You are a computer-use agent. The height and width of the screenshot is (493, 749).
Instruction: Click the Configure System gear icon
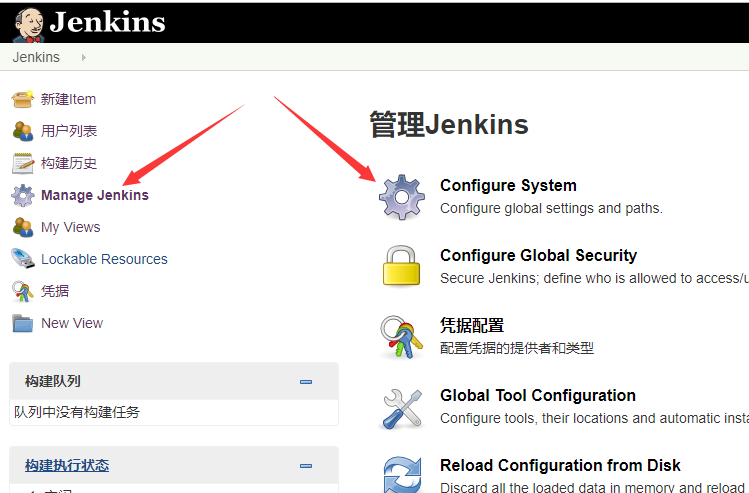click(401, 197)
